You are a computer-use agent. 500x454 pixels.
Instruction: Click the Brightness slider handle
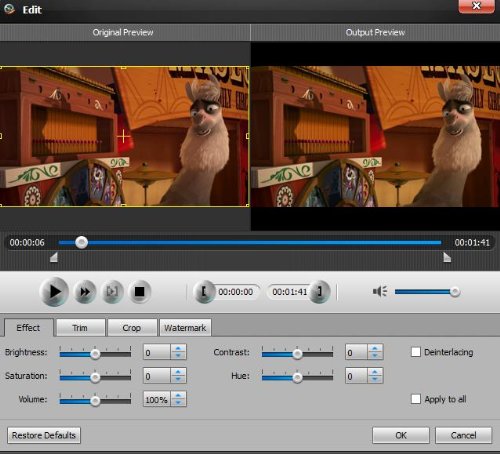[95, 354]
